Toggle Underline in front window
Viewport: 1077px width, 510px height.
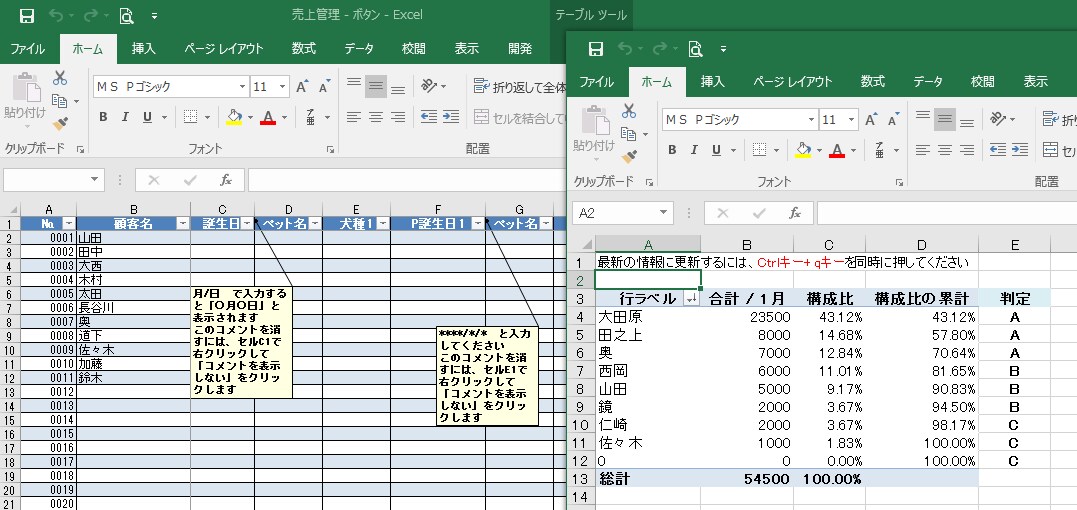(x=716, y=150)
